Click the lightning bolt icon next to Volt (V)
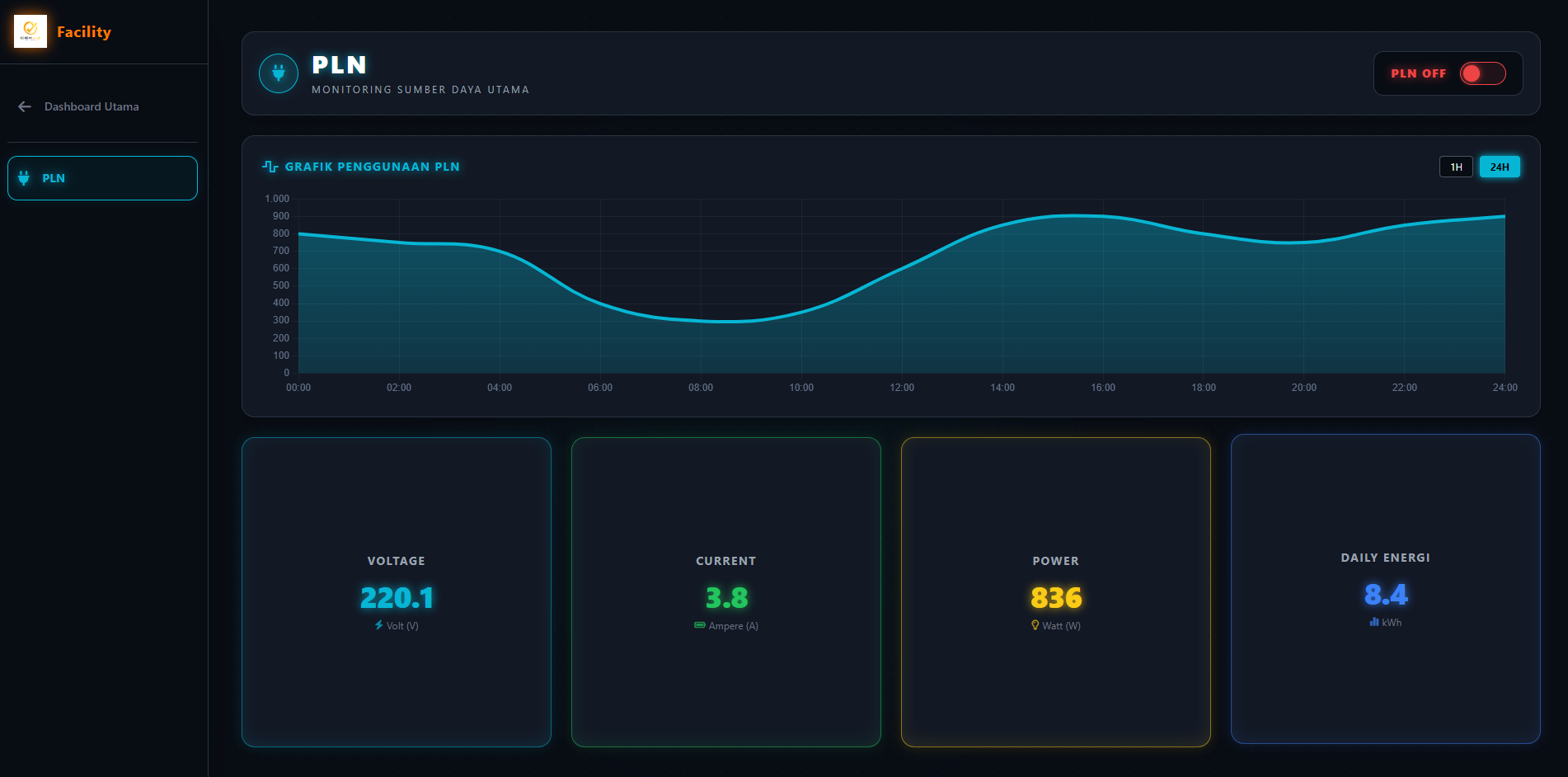This screenshot has width=1568, height=777. click(x=379, y=625)
